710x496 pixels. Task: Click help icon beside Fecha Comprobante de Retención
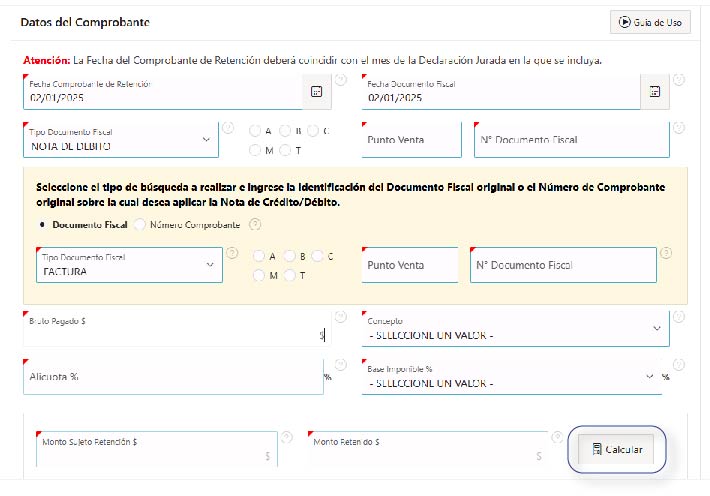(341, 80)
